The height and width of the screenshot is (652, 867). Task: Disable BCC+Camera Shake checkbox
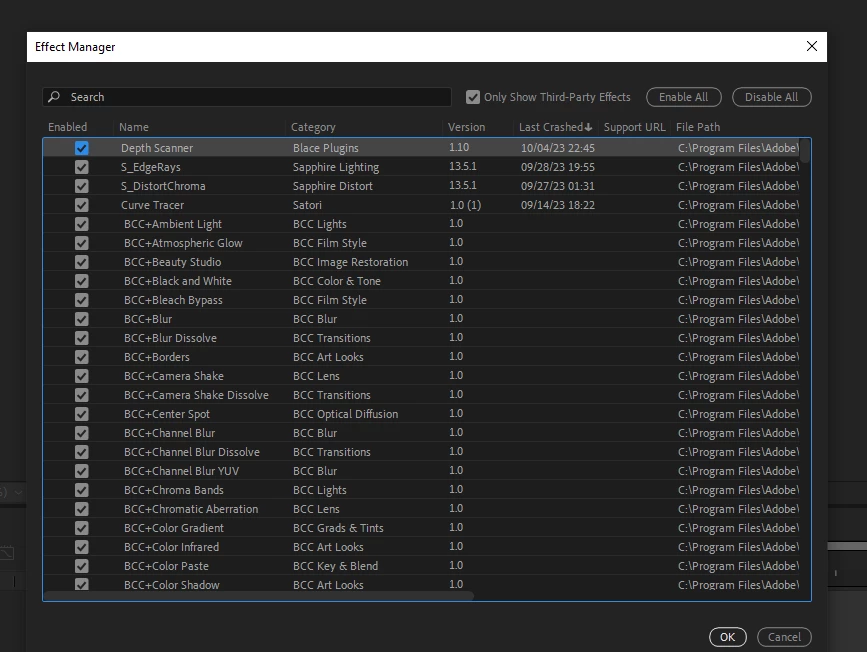point(82,376)
